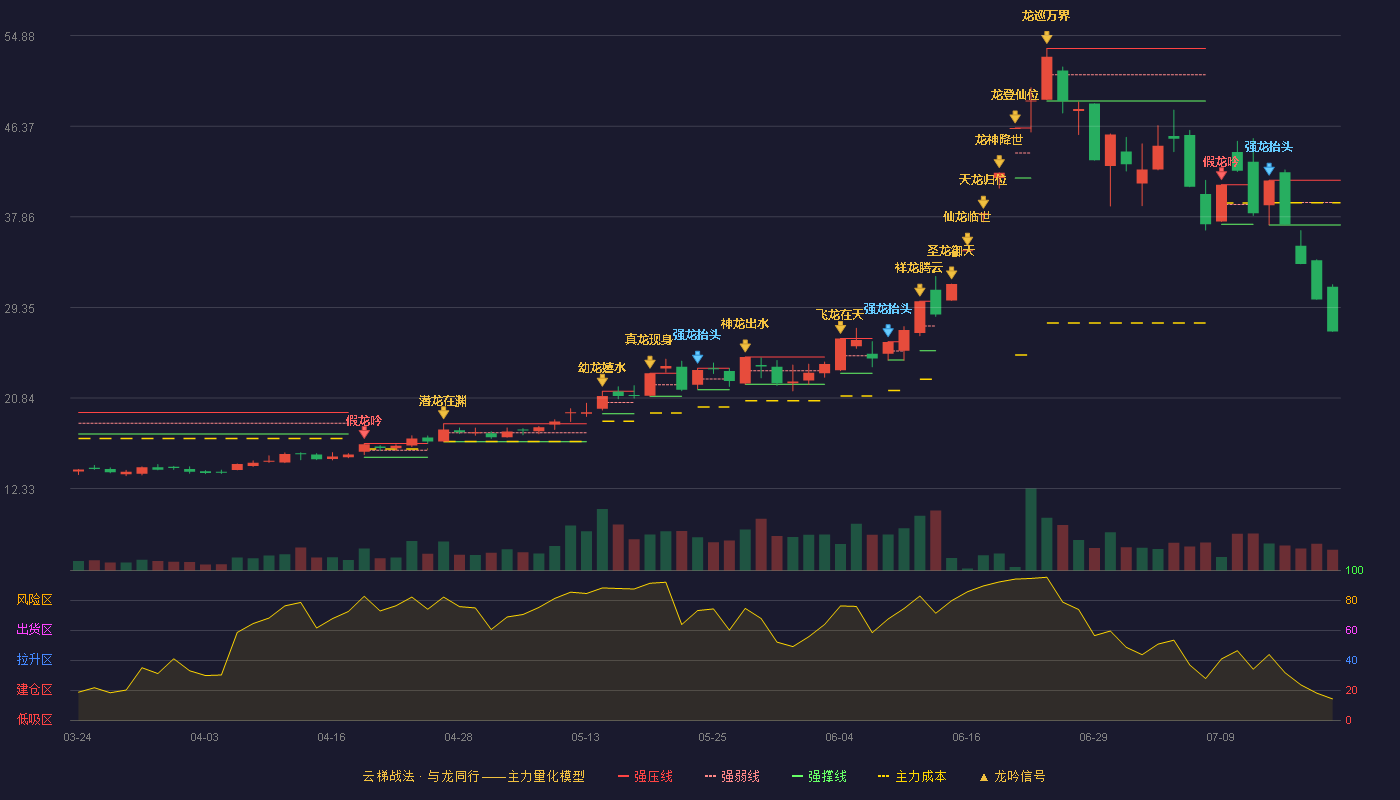Click the 04-16 date label
Viewport: 1400px width, 800px height.
(x=331, y=737)
